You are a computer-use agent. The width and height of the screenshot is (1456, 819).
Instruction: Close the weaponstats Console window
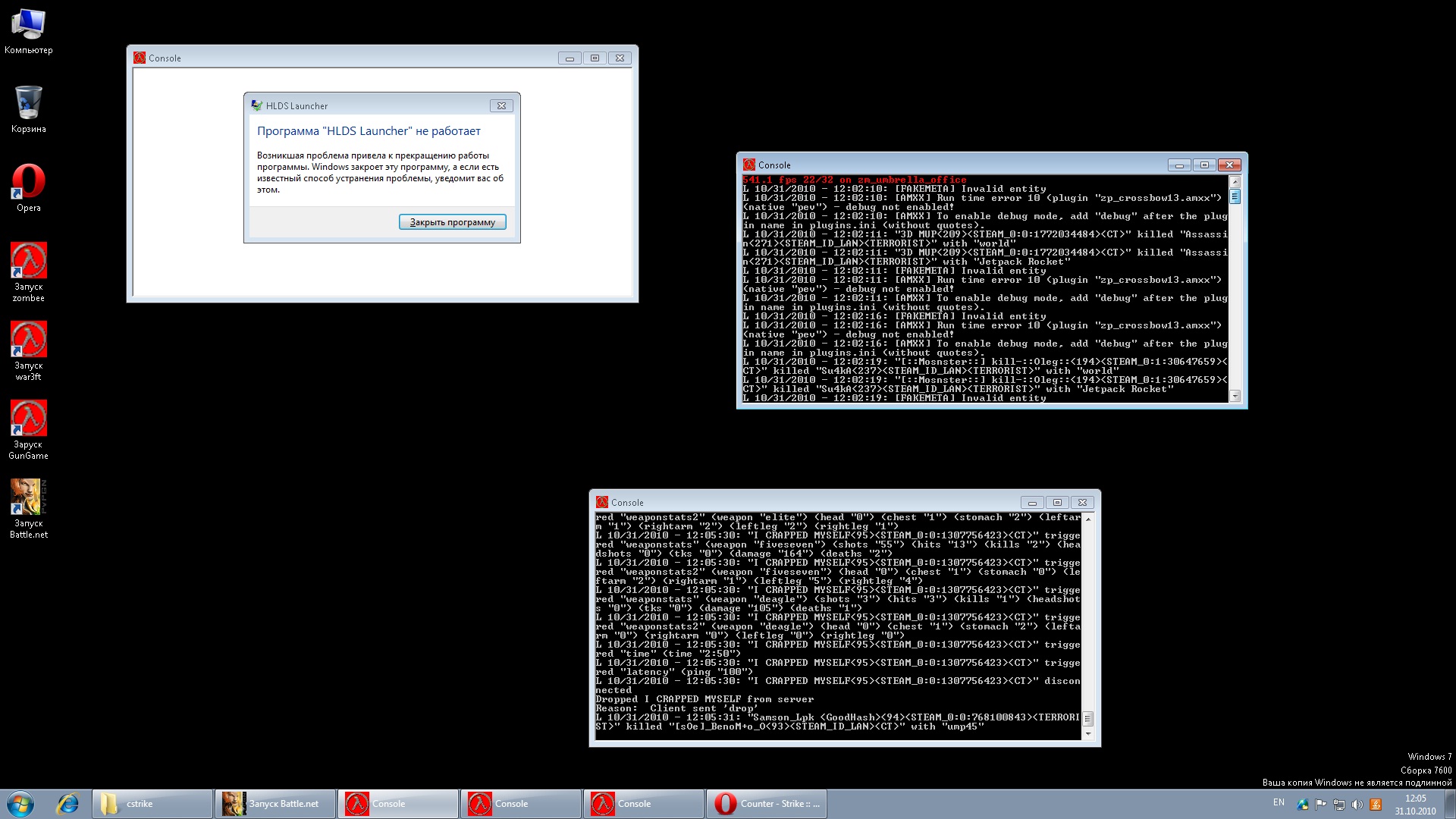pos(1082,503)
